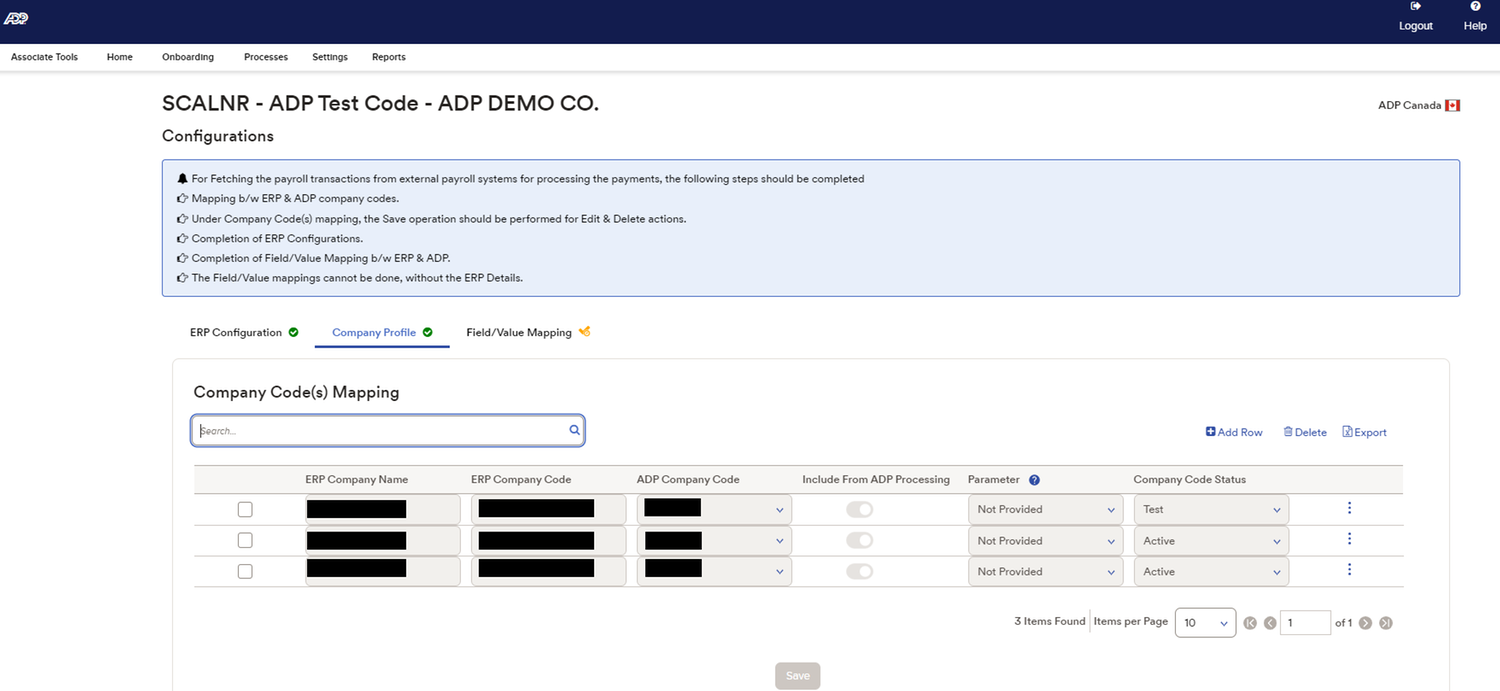Click the ADP logo in the top bar

[16, 18]
